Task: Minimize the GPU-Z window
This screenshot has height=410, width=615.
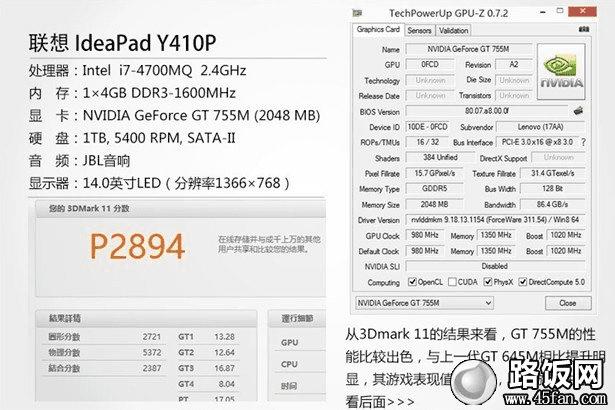Action: (x=543, y=13)
